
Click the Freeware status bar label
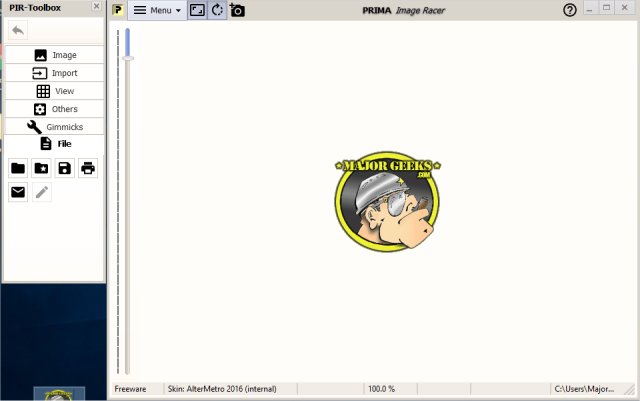(x=130, y=389)
